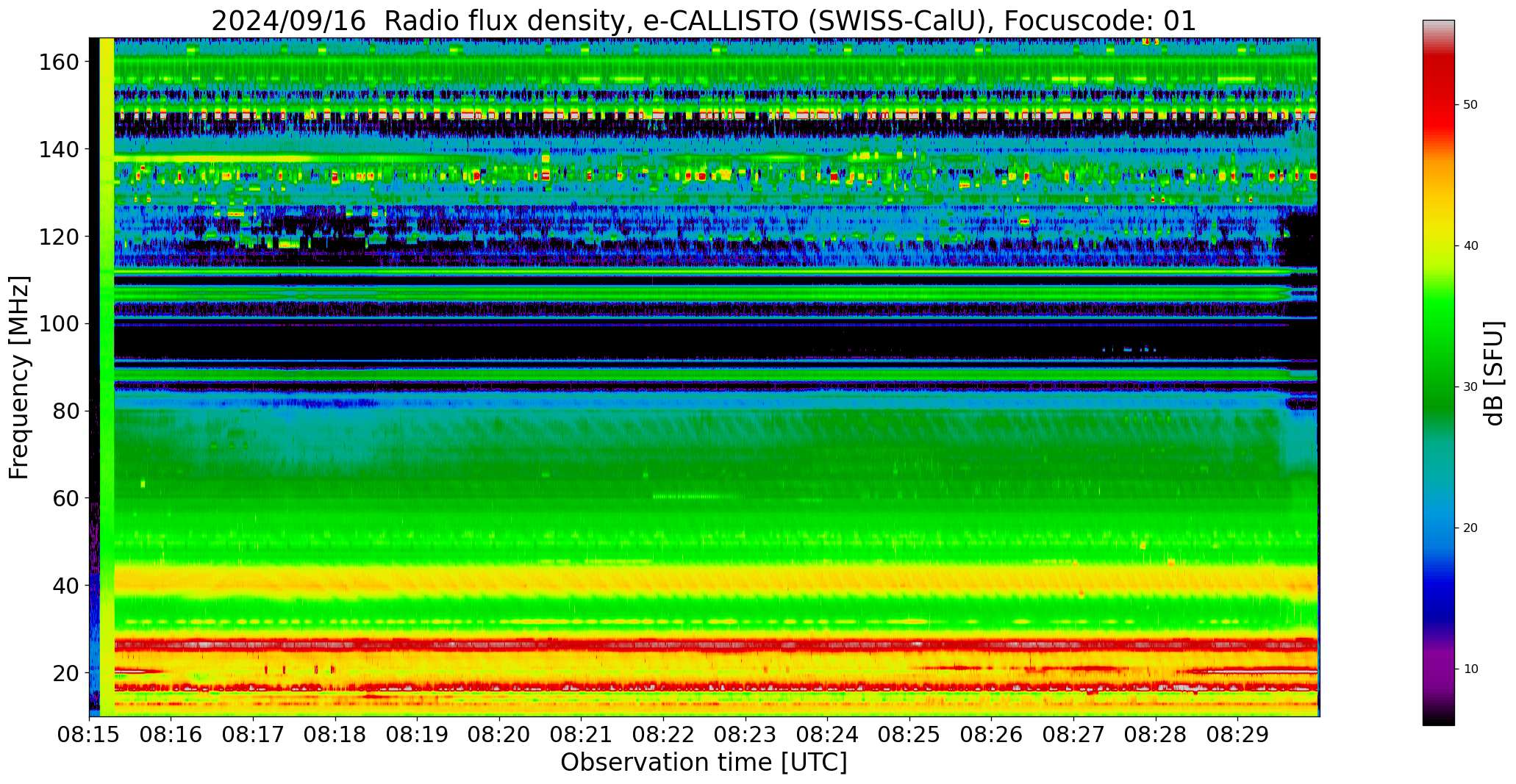Click the 60 frequency tick label
The width and height of the screenshot is (1516, 784).
coord(65,497)
